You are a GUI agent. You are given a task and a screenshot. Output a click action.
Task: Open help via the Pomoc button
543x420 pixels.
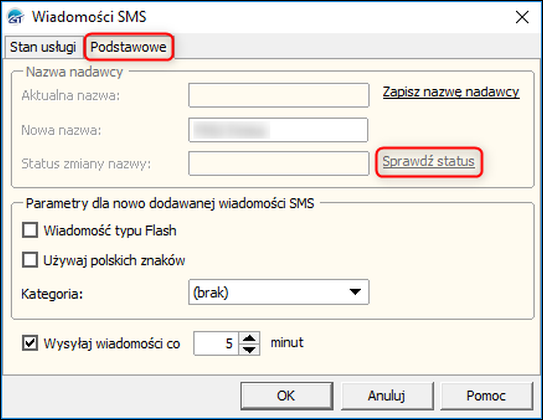coord(486,396)
